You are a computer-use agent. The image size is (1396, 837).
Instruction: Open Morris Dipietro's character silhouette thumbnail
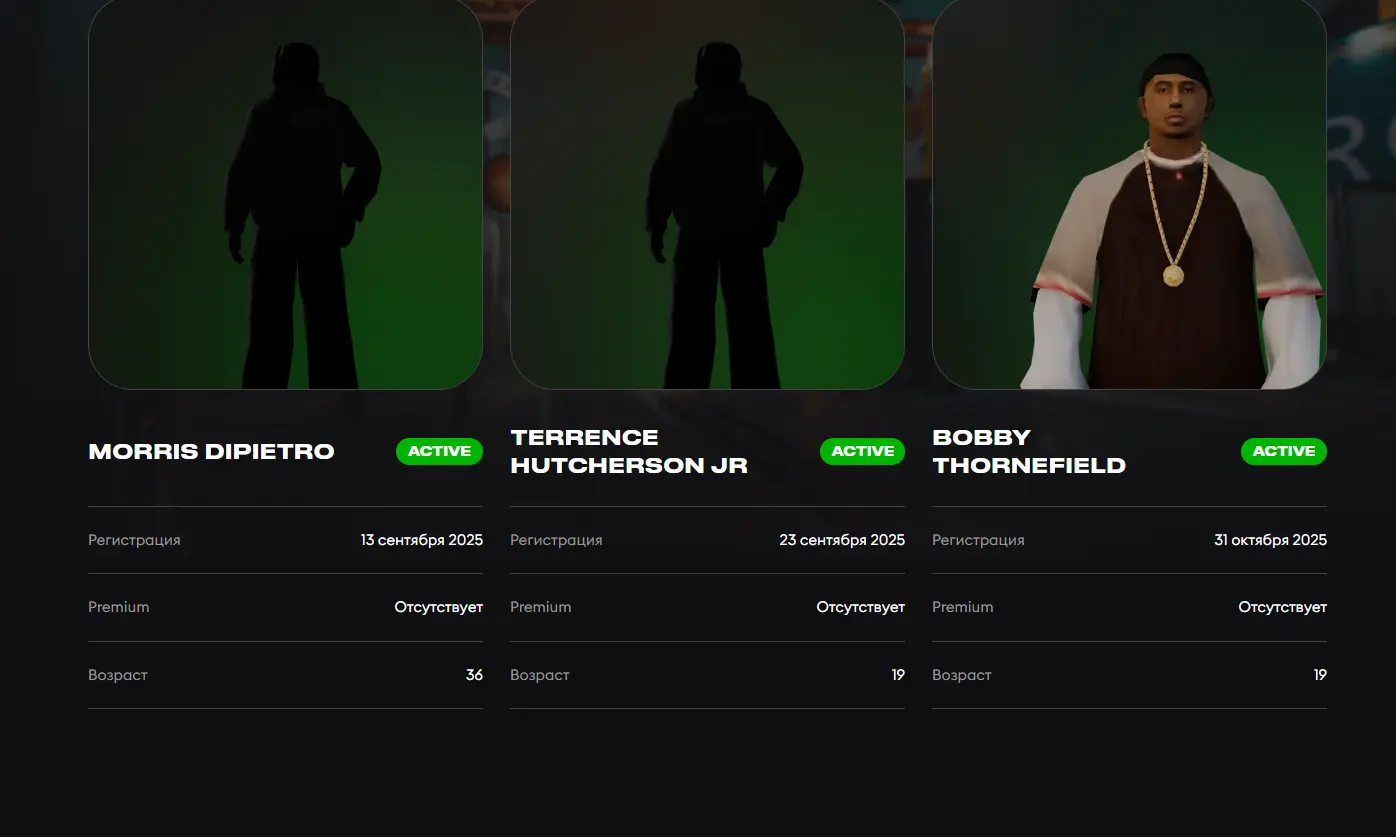[x=285, y=195]
